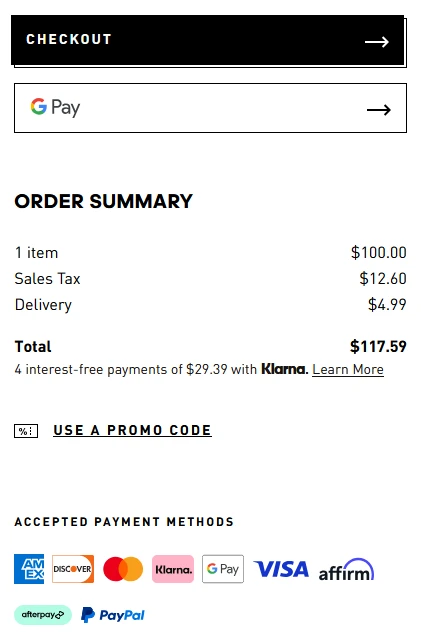Click the Delivery fee $4.99 line
Viewport: 421px width, 642px height.
click(x=210, y=305)
